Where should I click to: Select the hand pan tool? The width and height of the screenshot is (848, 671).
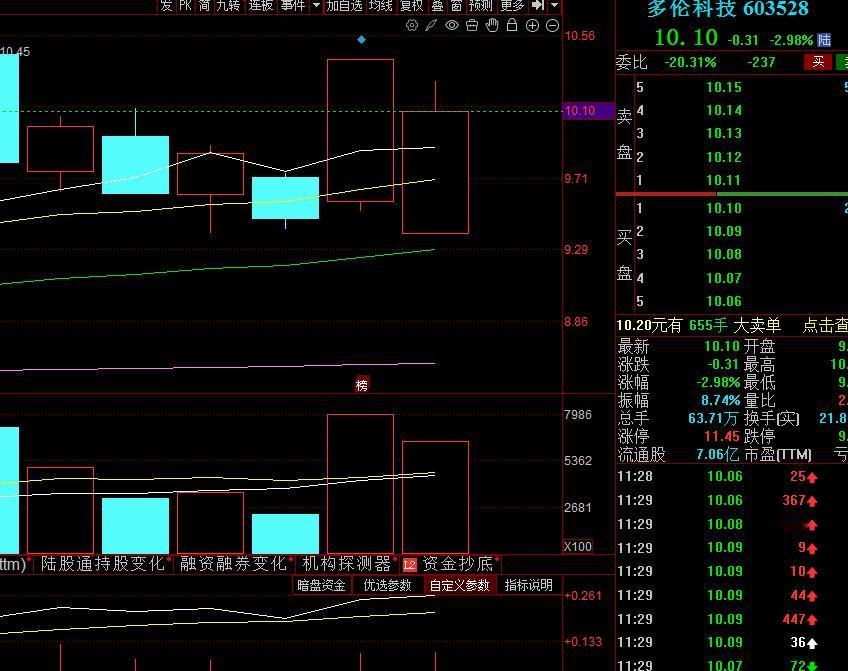pyautogui.click(x=492, y=25)
